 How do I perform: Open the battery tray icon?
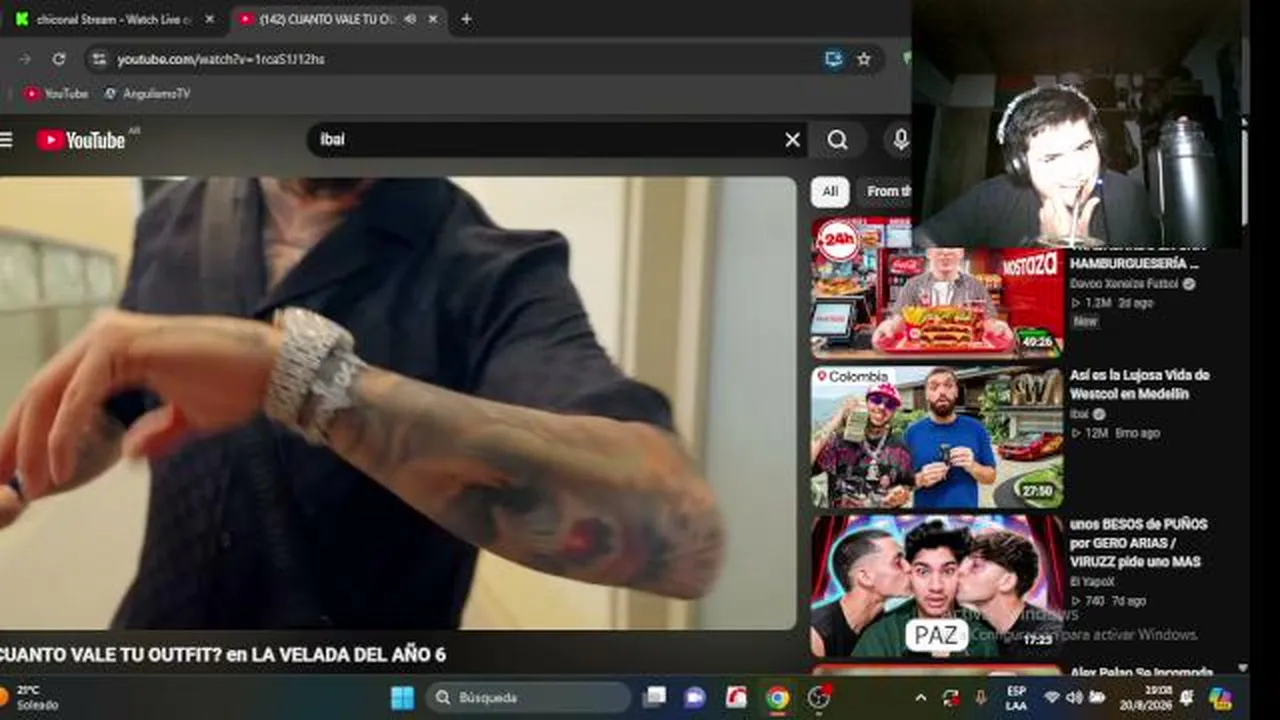click(x=1097, y=697)
